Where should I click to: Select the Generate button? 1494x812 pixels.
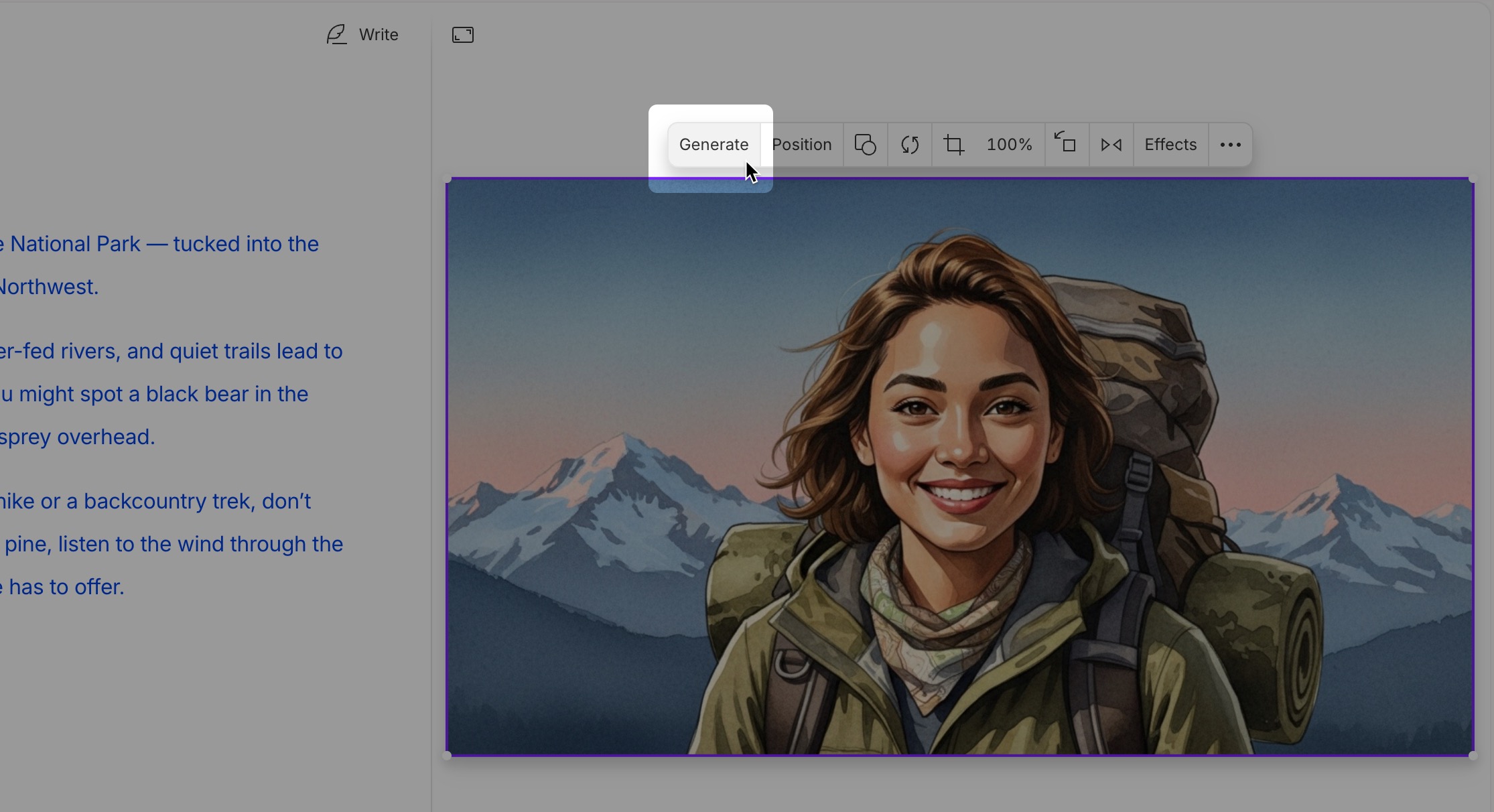coord(714,144)
